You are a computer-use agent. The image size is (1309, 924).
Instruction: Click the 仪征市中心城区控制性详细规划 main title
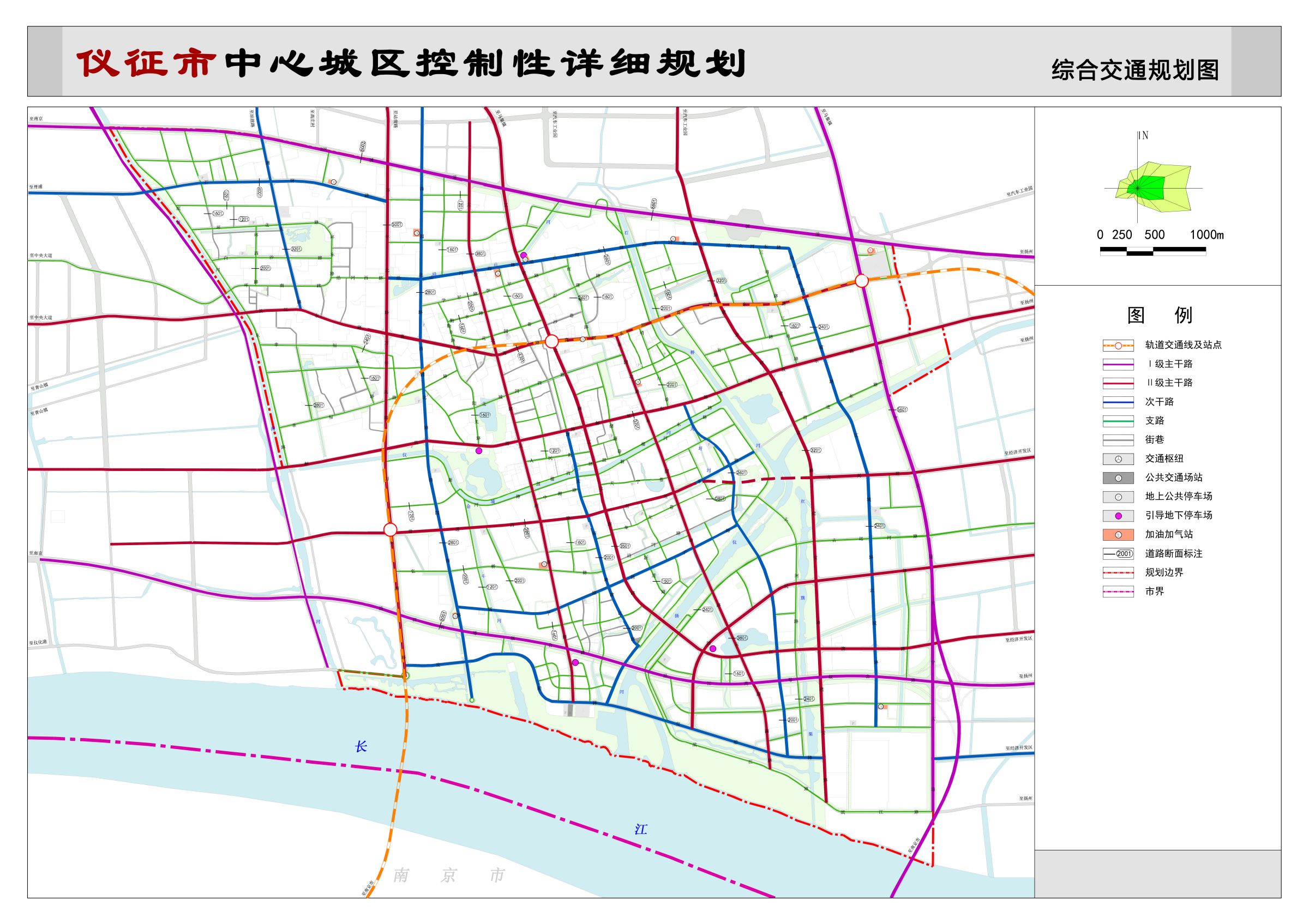[x=411, y=63]
